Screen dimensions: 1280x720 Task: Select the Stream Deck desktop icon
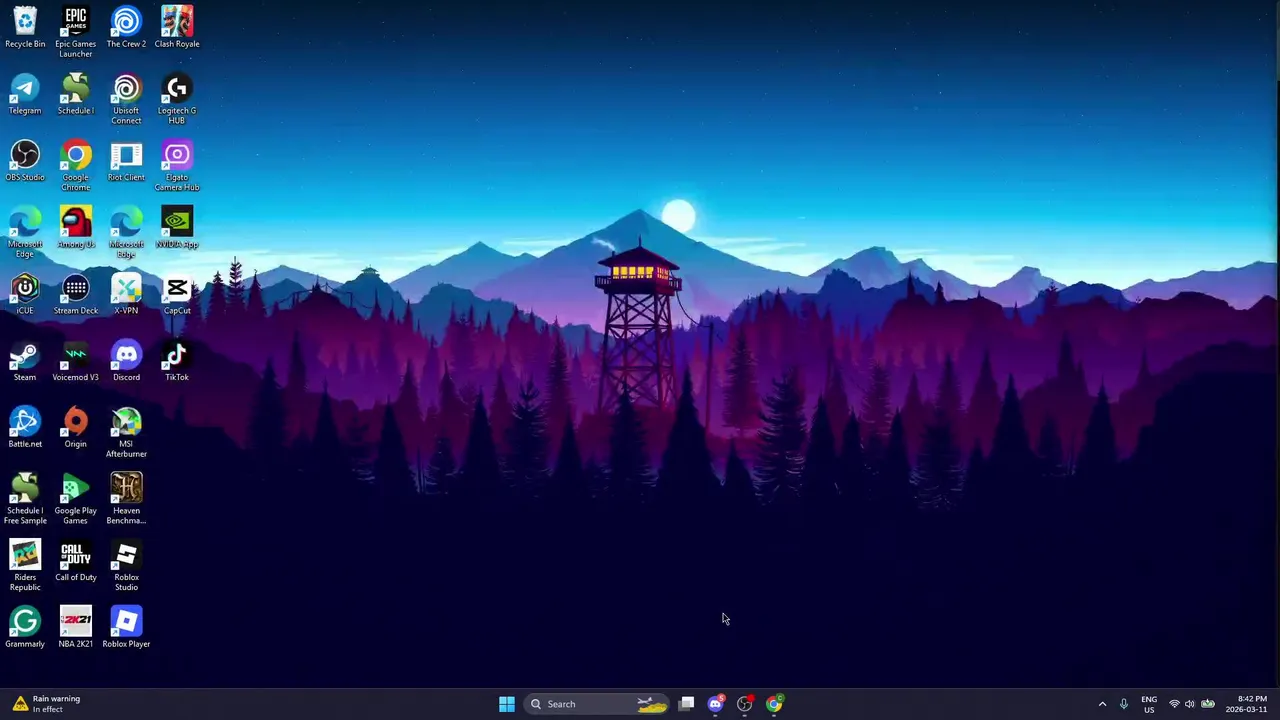point(76,295)
